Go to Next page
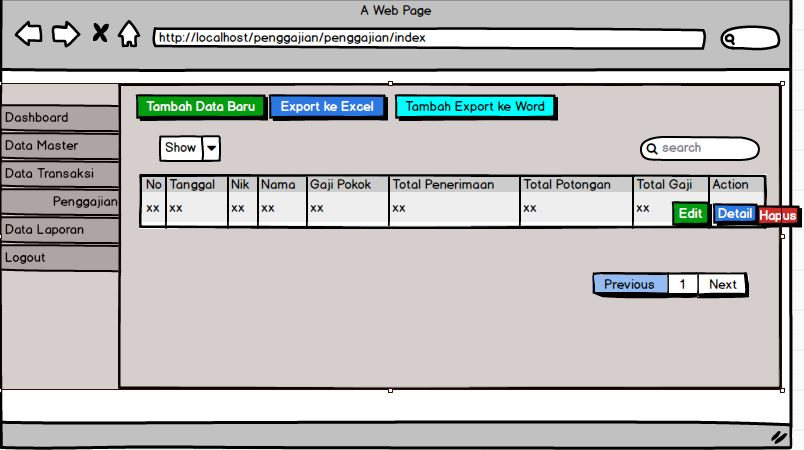Screen dimensions: 804x450 pos(722,284)
